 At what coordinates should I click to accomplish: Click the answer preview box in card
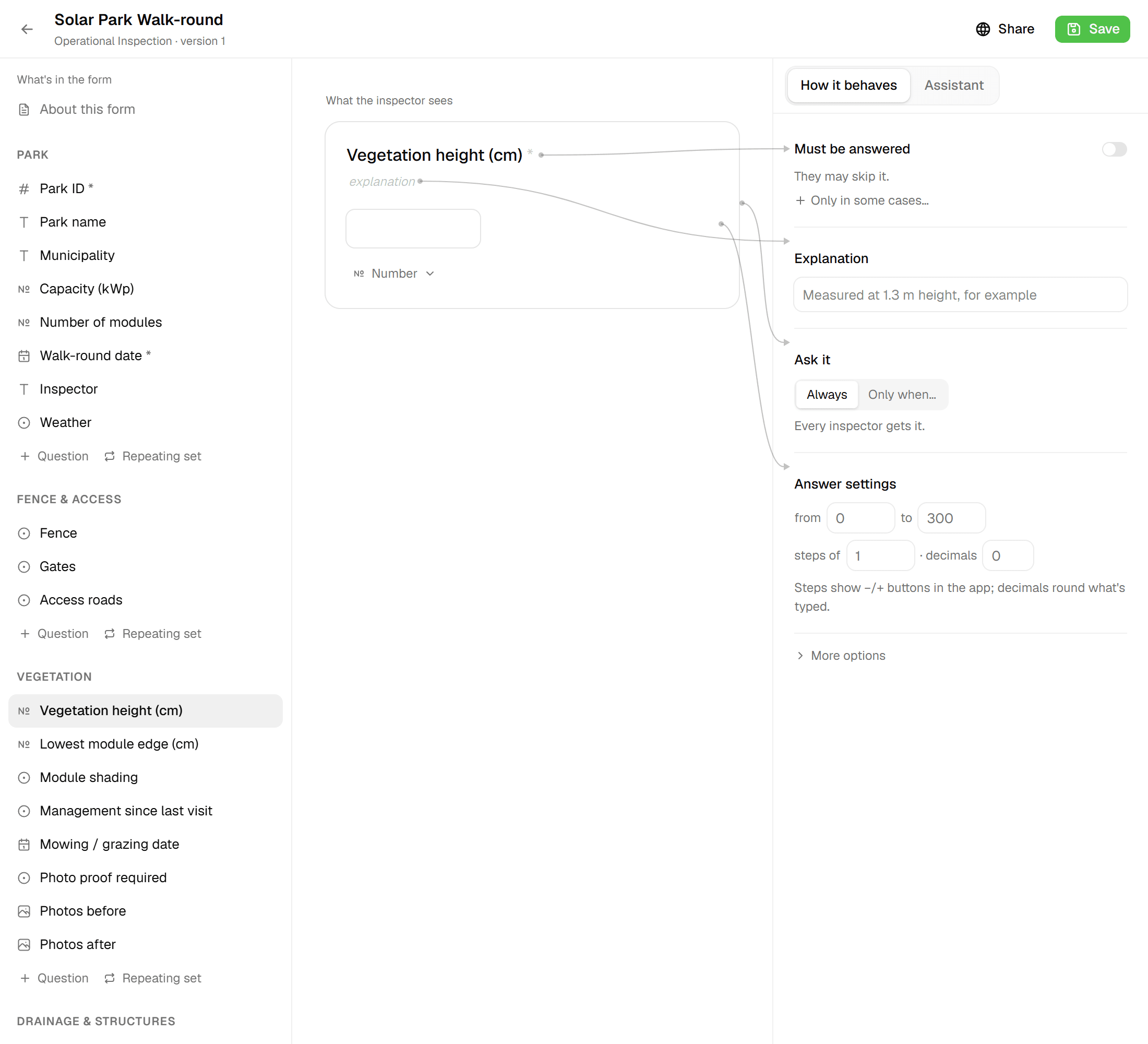[413, 229]
